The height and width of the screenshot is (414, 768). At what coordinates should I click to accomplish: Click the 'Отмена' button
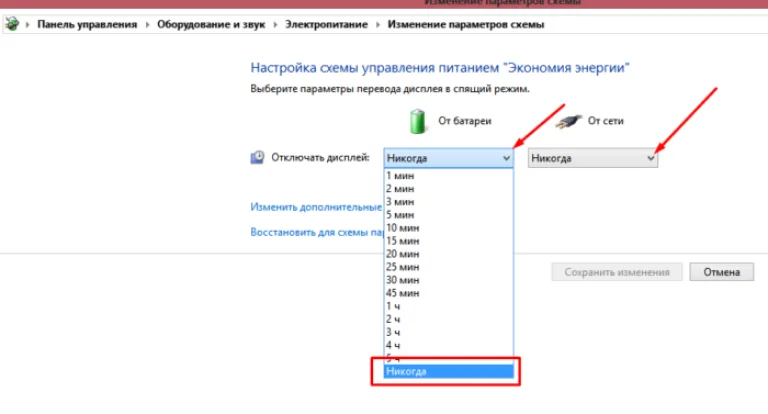pos(721,272)
